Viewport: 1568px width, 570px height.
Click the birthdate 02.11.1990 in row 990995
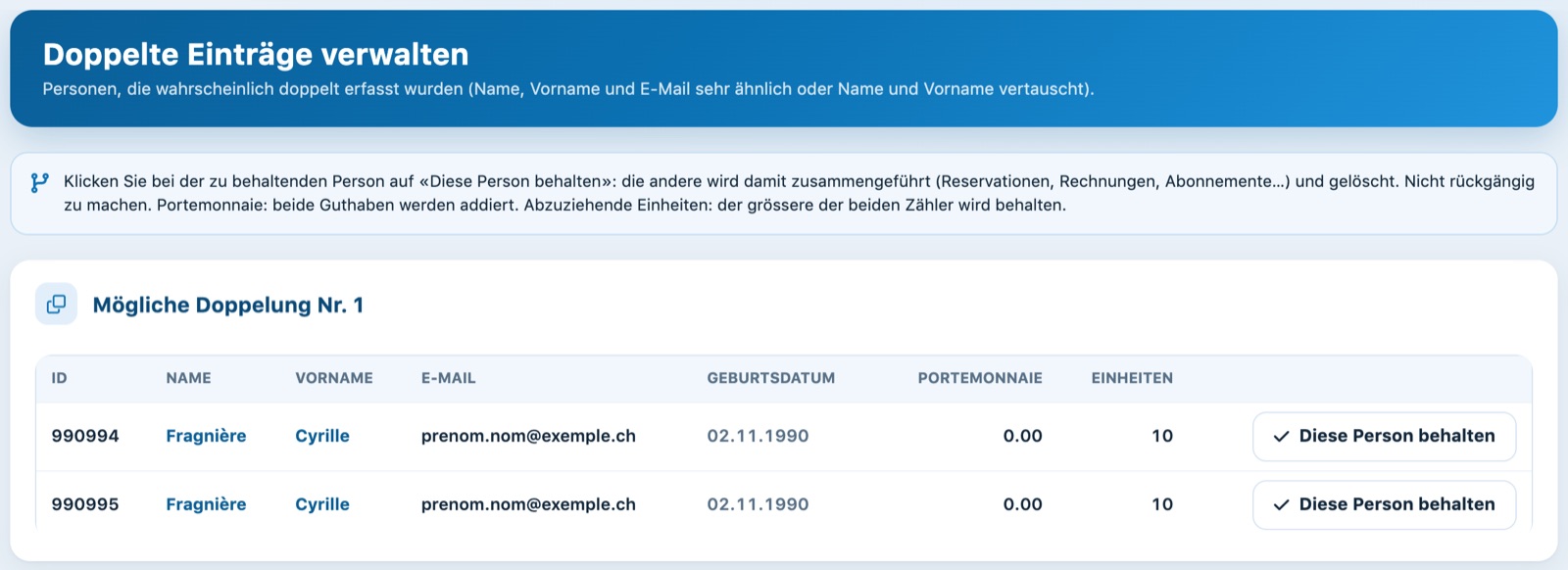pos(758,504)
